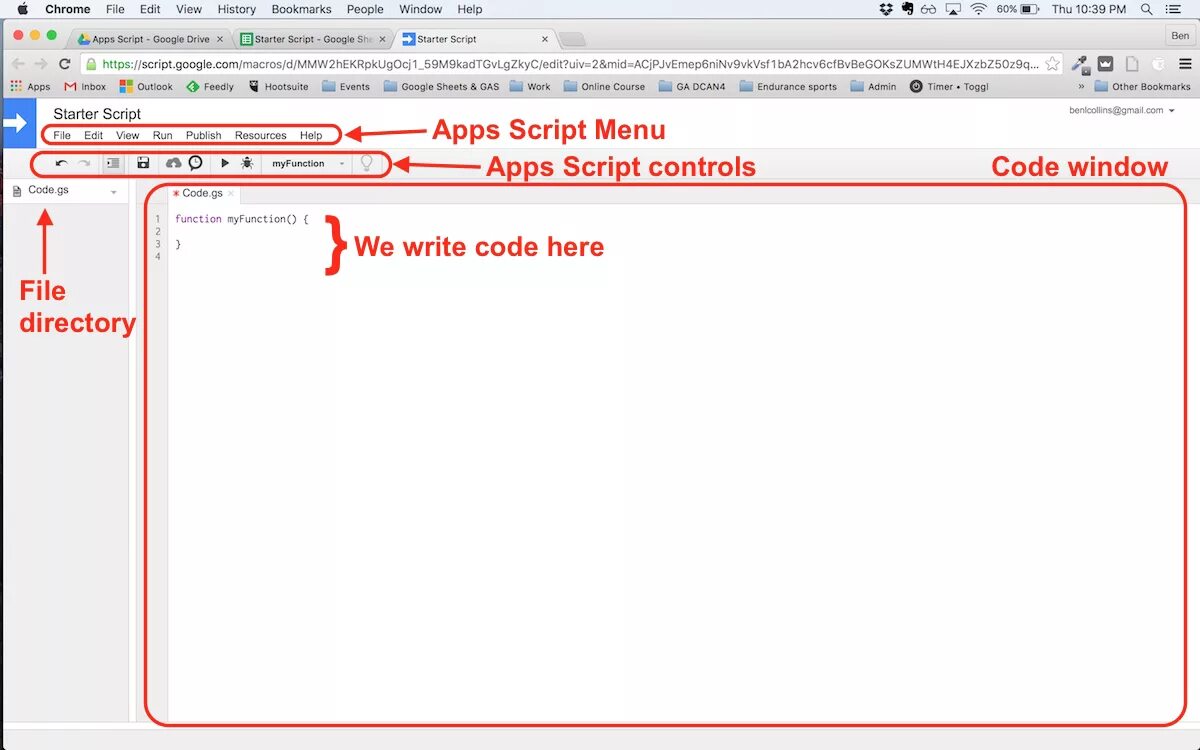Viewport: 1200px width, 750px height.
Task: Reload the page in Chrome
Action: click(65, 63)
